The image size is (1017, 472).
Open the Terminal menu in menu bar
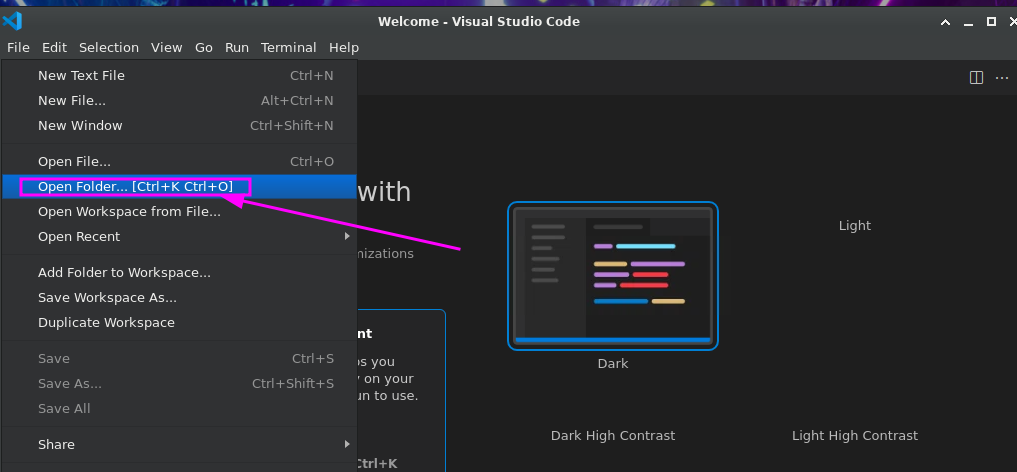point(288,47)
